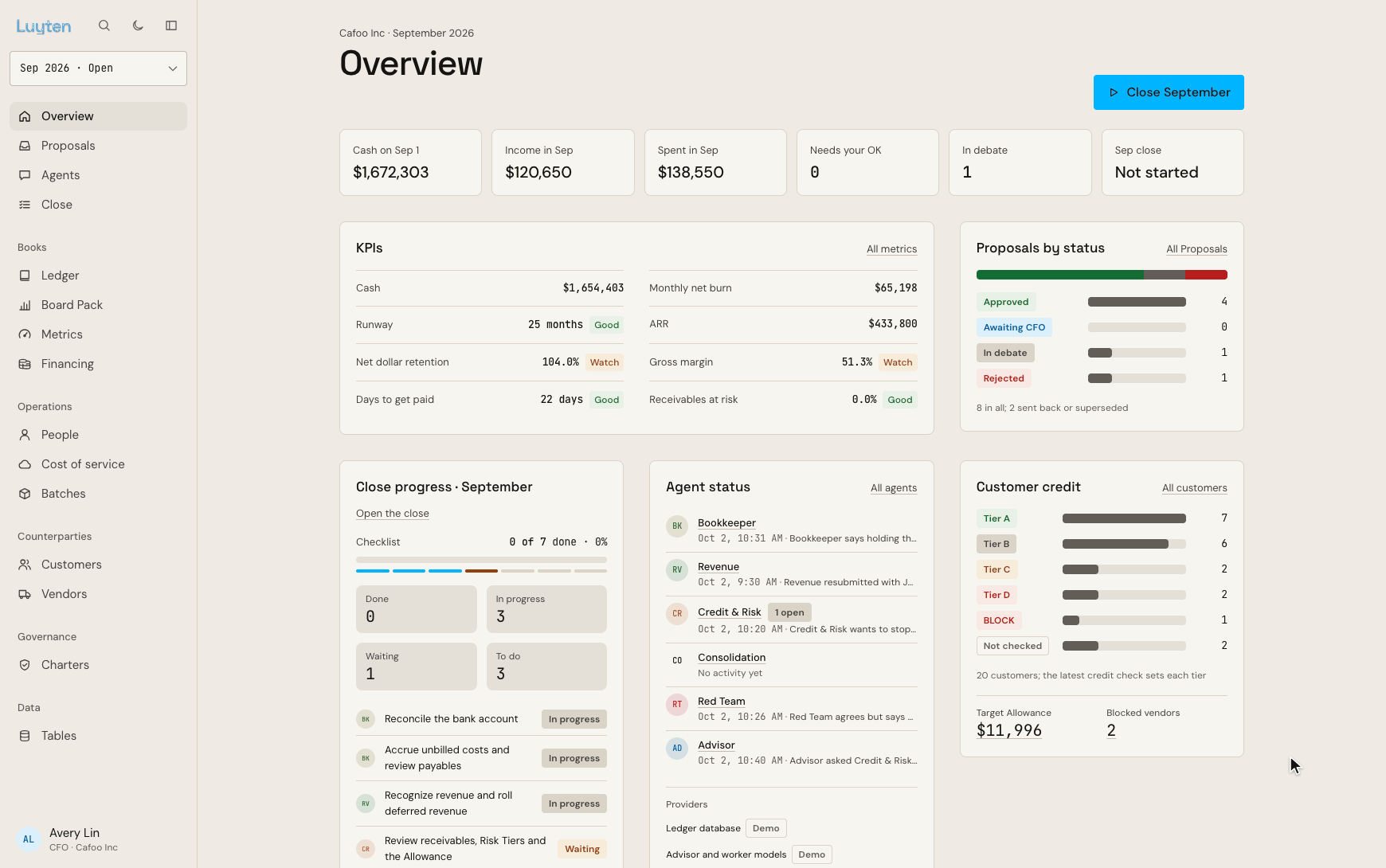Click the Batches box icon
This screenshot has height=868, width=1386.
click(25, 494)
